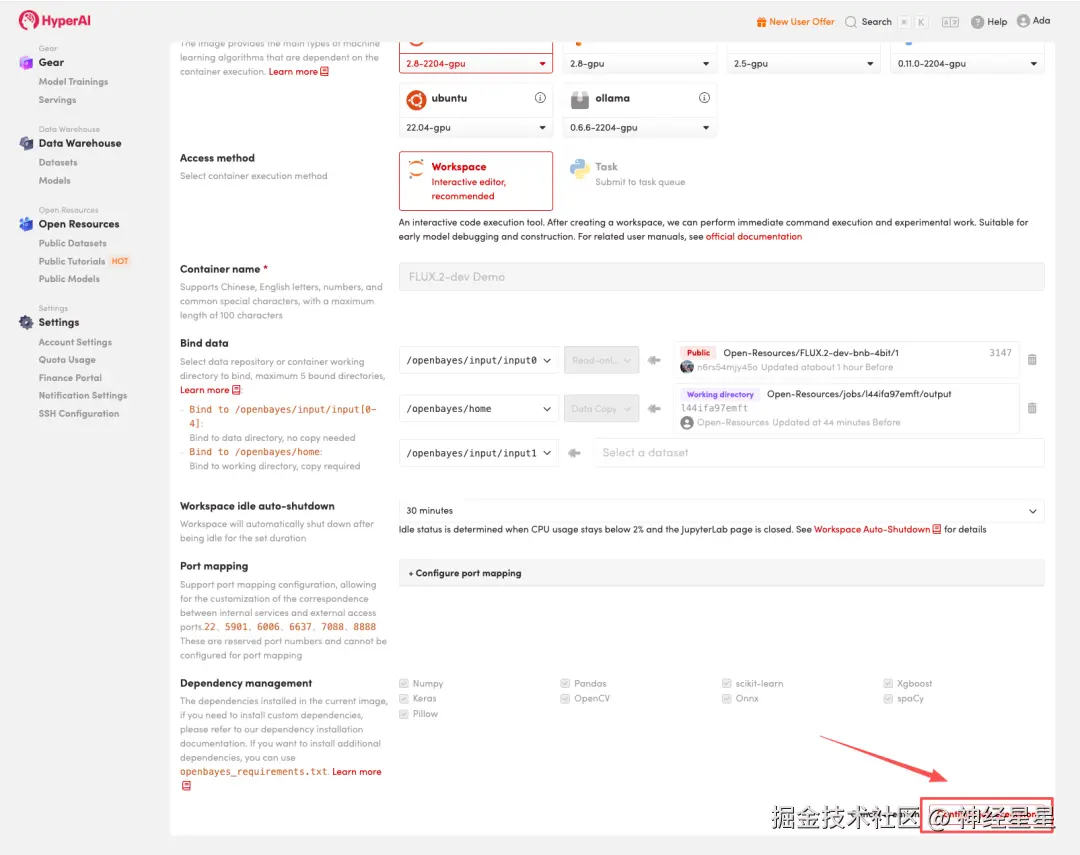Click the Search magnifier icon
The height and width of the screenshot is (855, 1080).
(x=851, y=22)
